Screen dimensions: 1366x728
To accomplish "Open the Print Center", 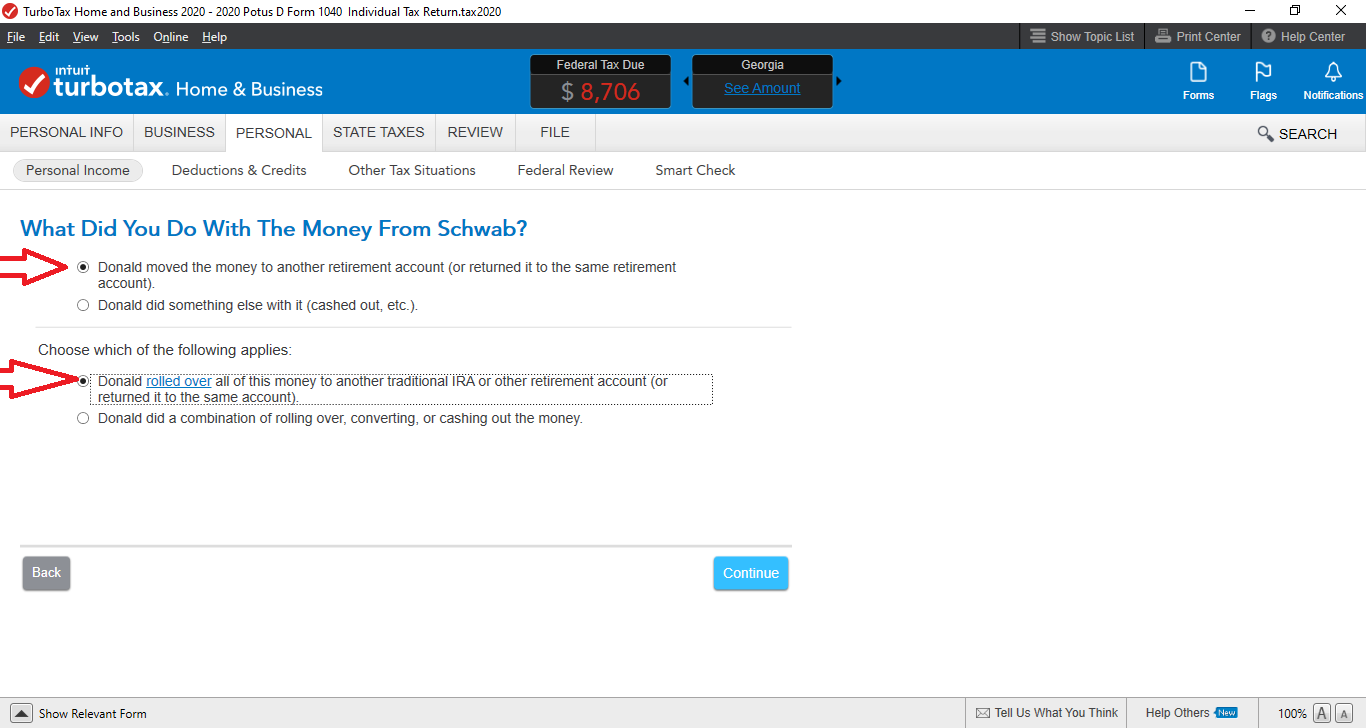I will 1197,37.
